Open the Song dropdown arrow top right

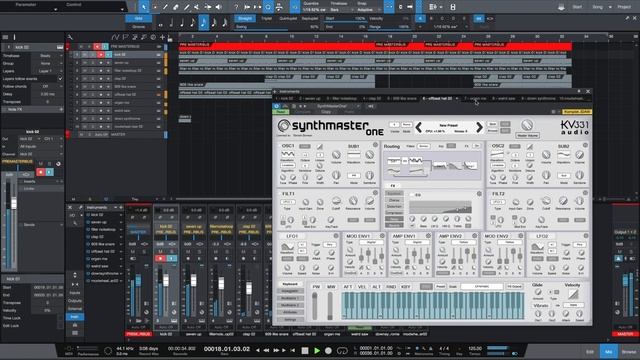tap(610, 7)
